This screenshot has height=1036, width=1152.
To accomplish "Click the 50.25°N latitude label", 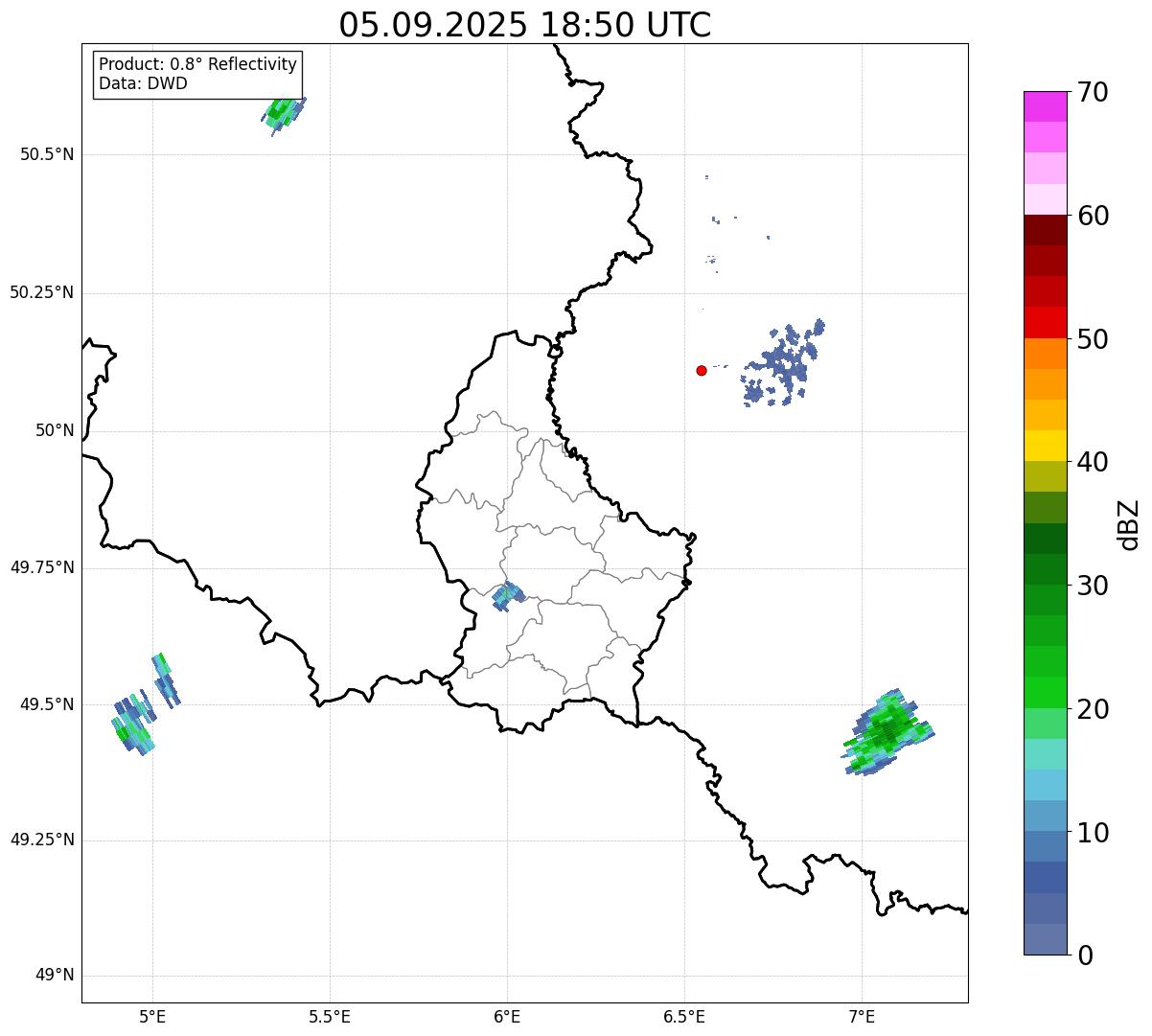I will click(42, 292).
